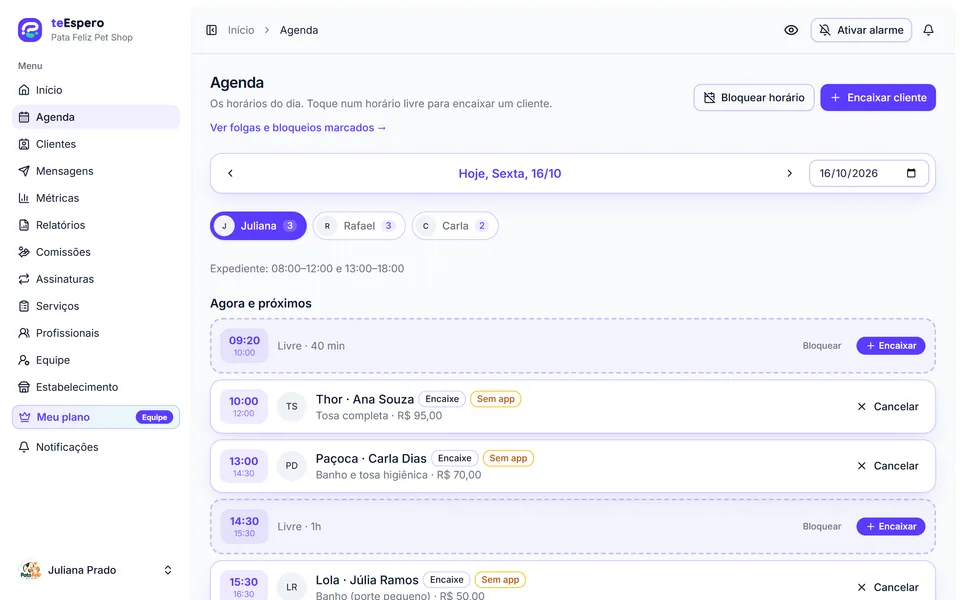This screenshot has height=600, width=960.
Task: Click the Métricas chart icon
Action: click(x=24, y=198)
